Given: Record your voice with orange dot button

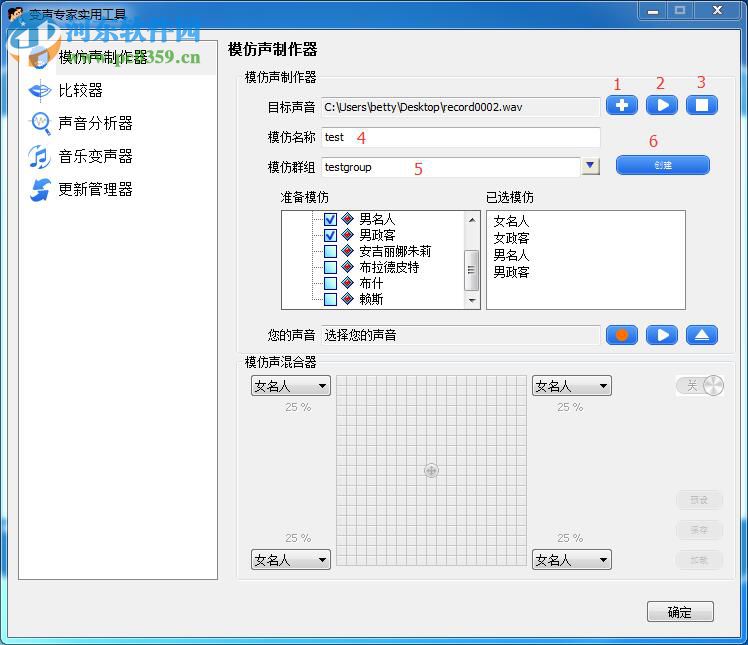Looking at the screenshot, I should (x=622, y=335).
